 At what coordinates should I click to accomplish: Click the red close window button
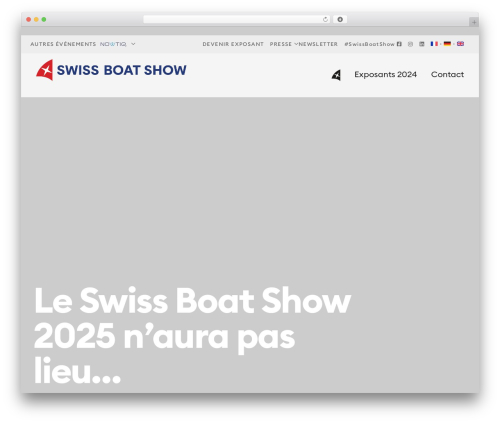pos(29,19)
